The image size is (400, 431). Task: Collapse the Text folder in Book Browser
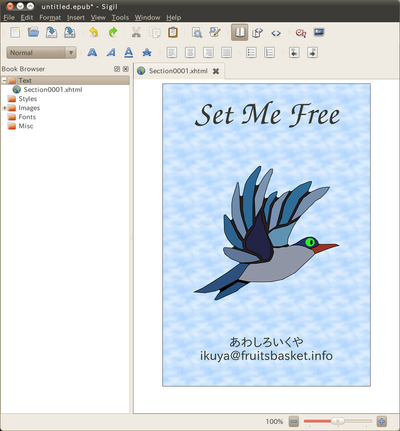click(x=4, y=80)
